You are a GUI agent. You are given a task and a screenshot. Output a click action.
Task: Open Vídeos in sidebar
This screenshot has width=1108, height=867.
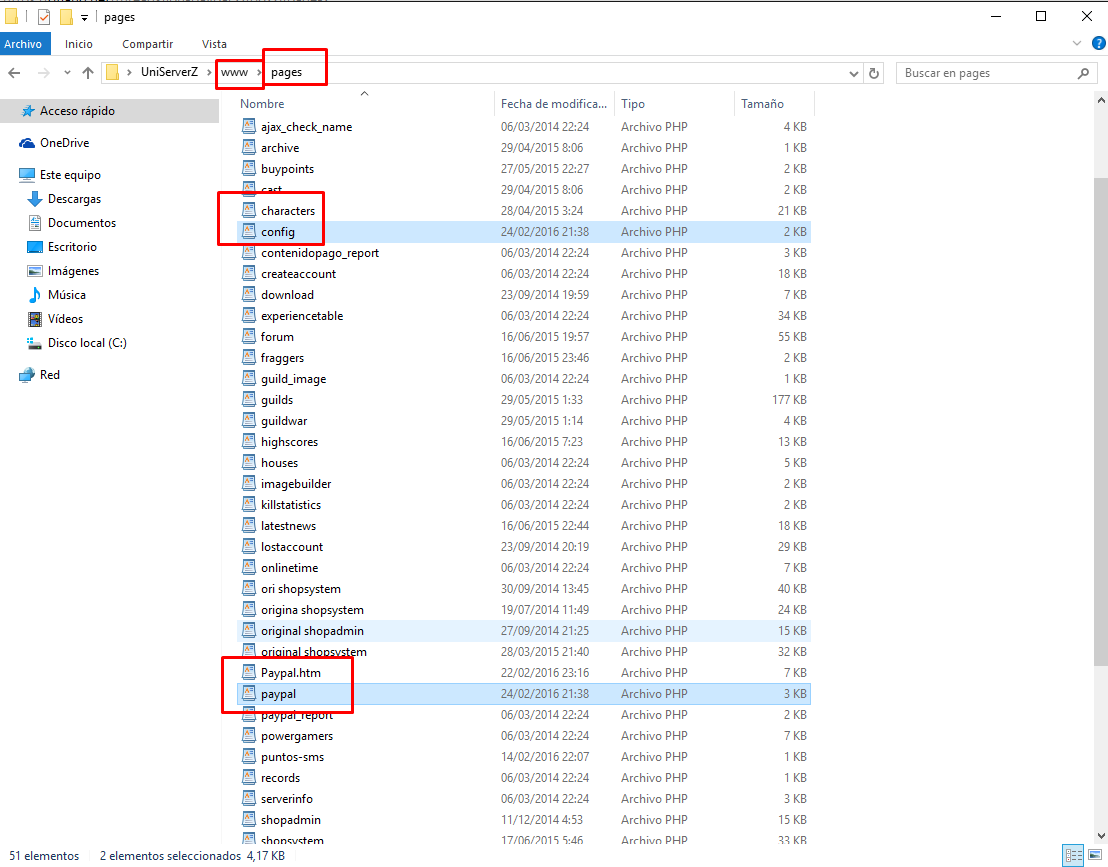pyautogui.click(x=65, y=319)
